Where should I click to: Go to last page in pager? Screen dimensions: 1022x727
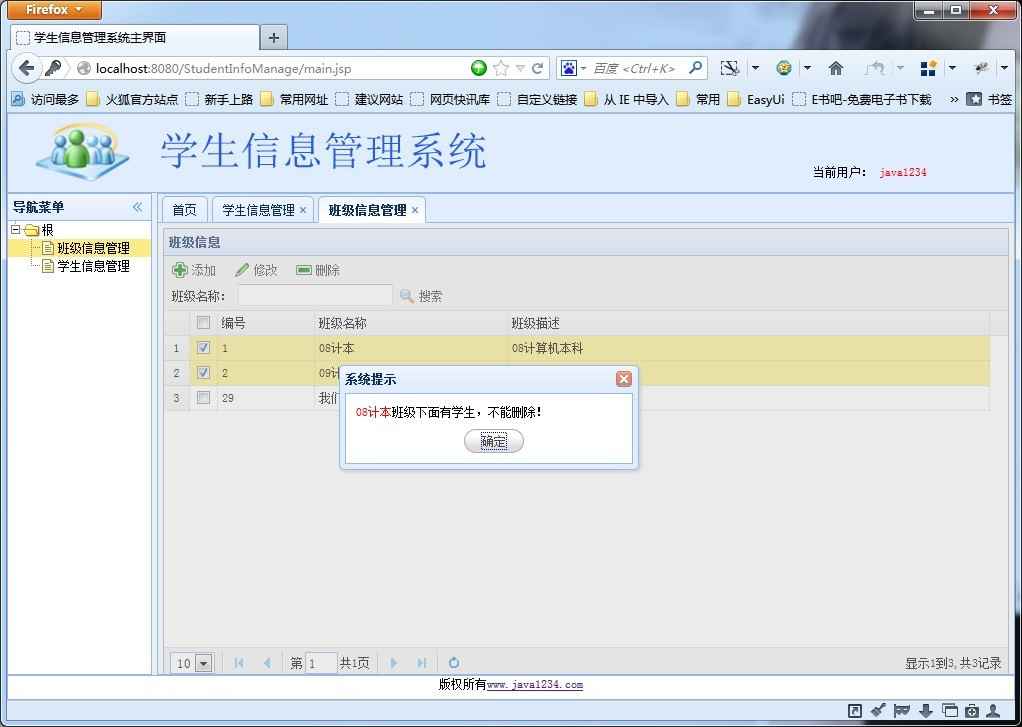click(422, 663)
